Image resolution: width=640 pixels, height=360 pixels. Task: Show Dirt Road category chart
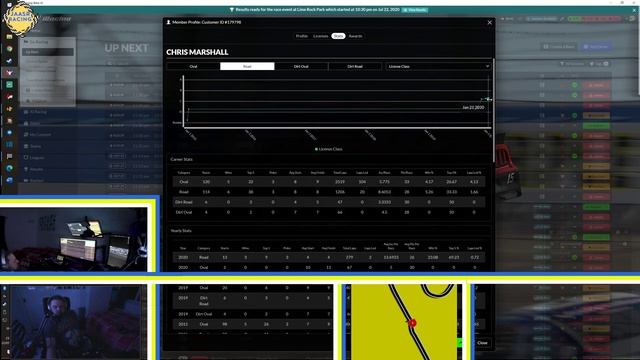355,66
